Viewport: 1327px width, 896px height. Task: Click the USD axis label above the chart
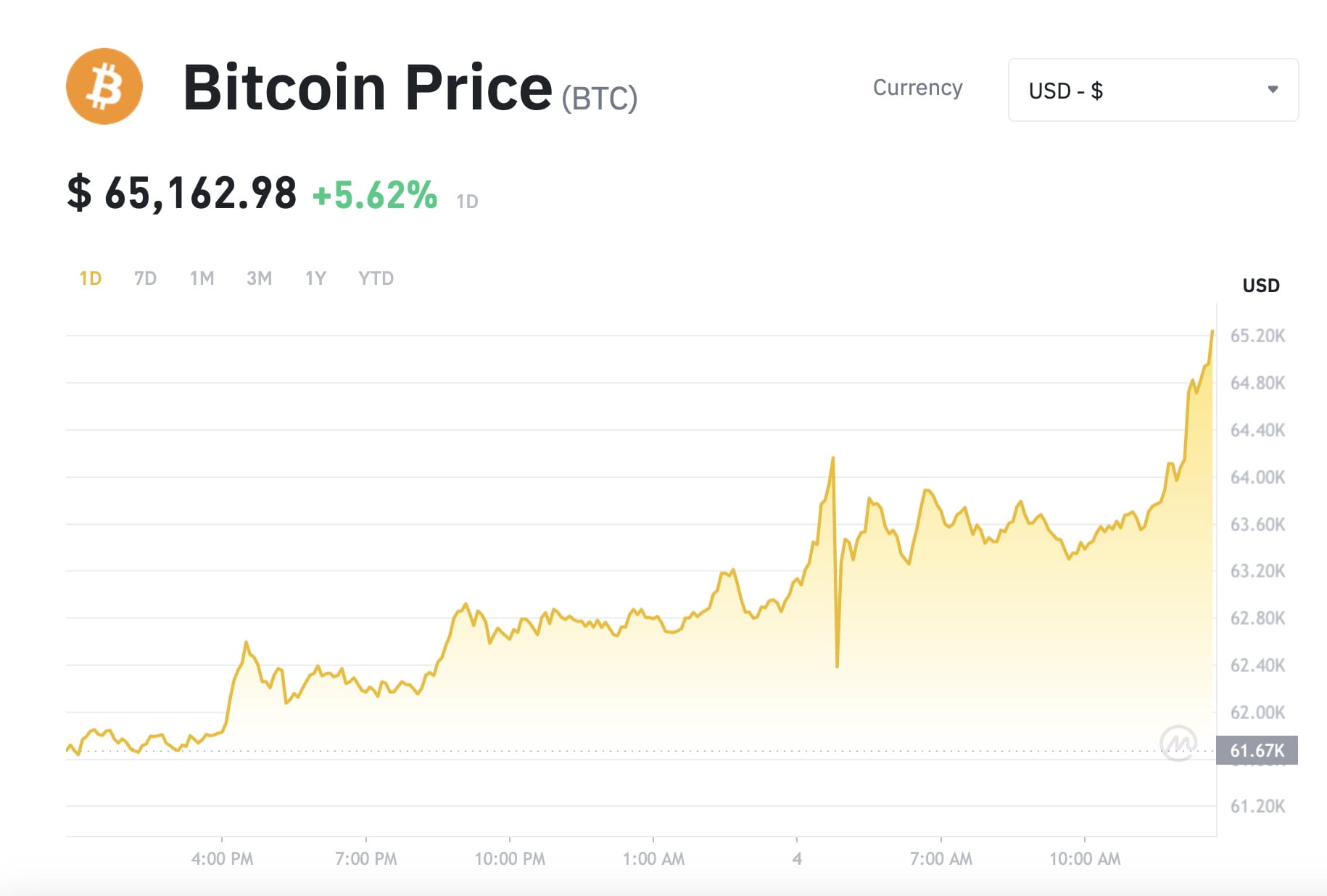tap(1260, 285)
